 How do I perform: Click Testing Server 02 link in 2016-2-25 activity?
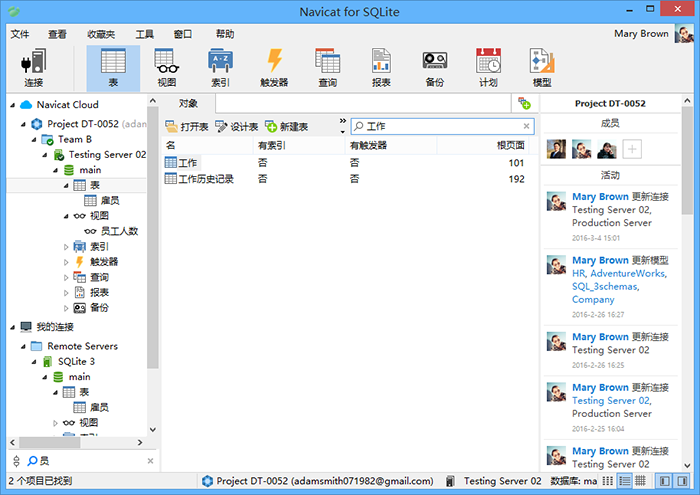[x=611, y=401]
